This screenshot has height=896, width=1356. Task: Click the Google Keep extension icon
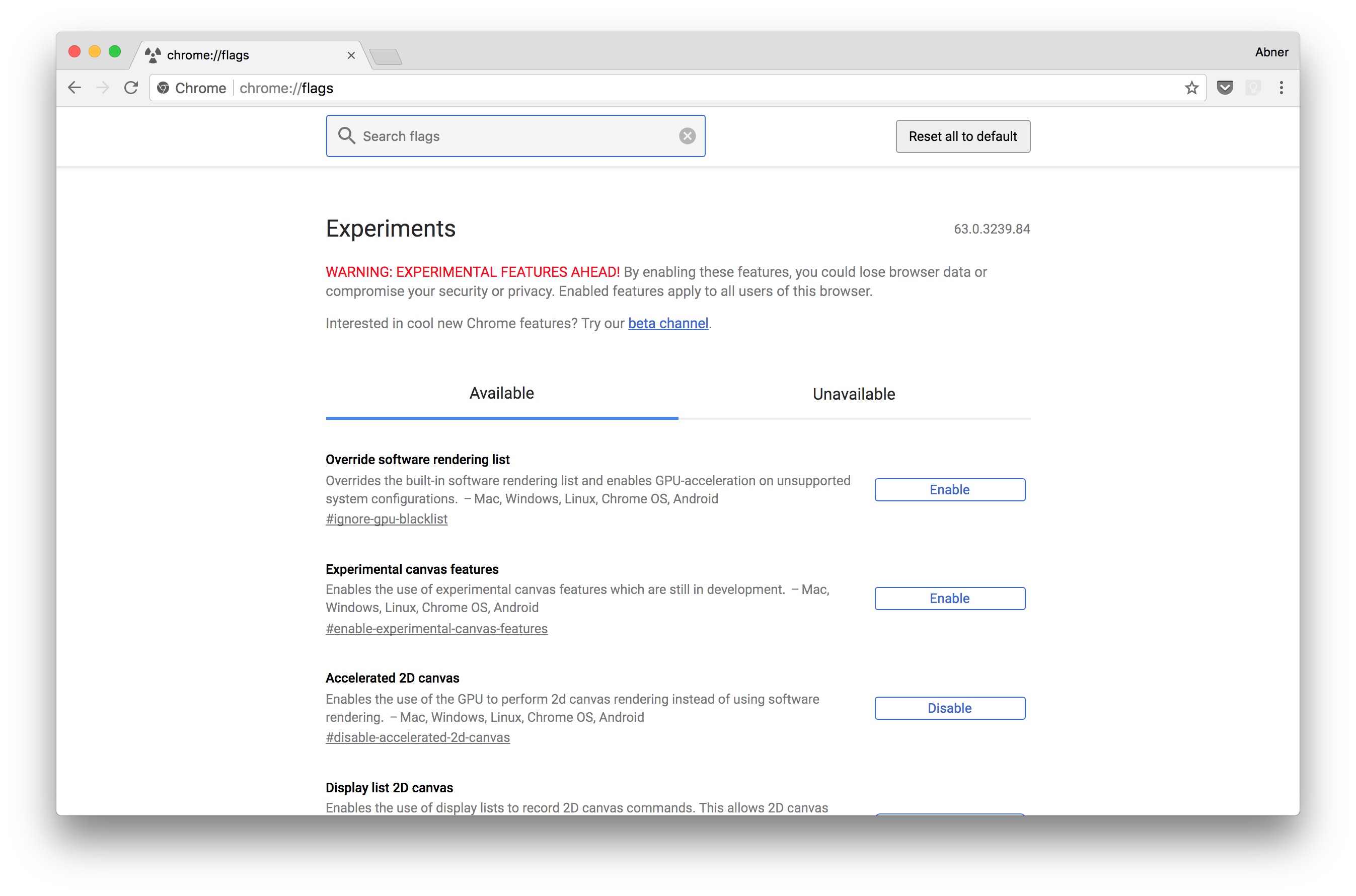tap(1253, 88)
